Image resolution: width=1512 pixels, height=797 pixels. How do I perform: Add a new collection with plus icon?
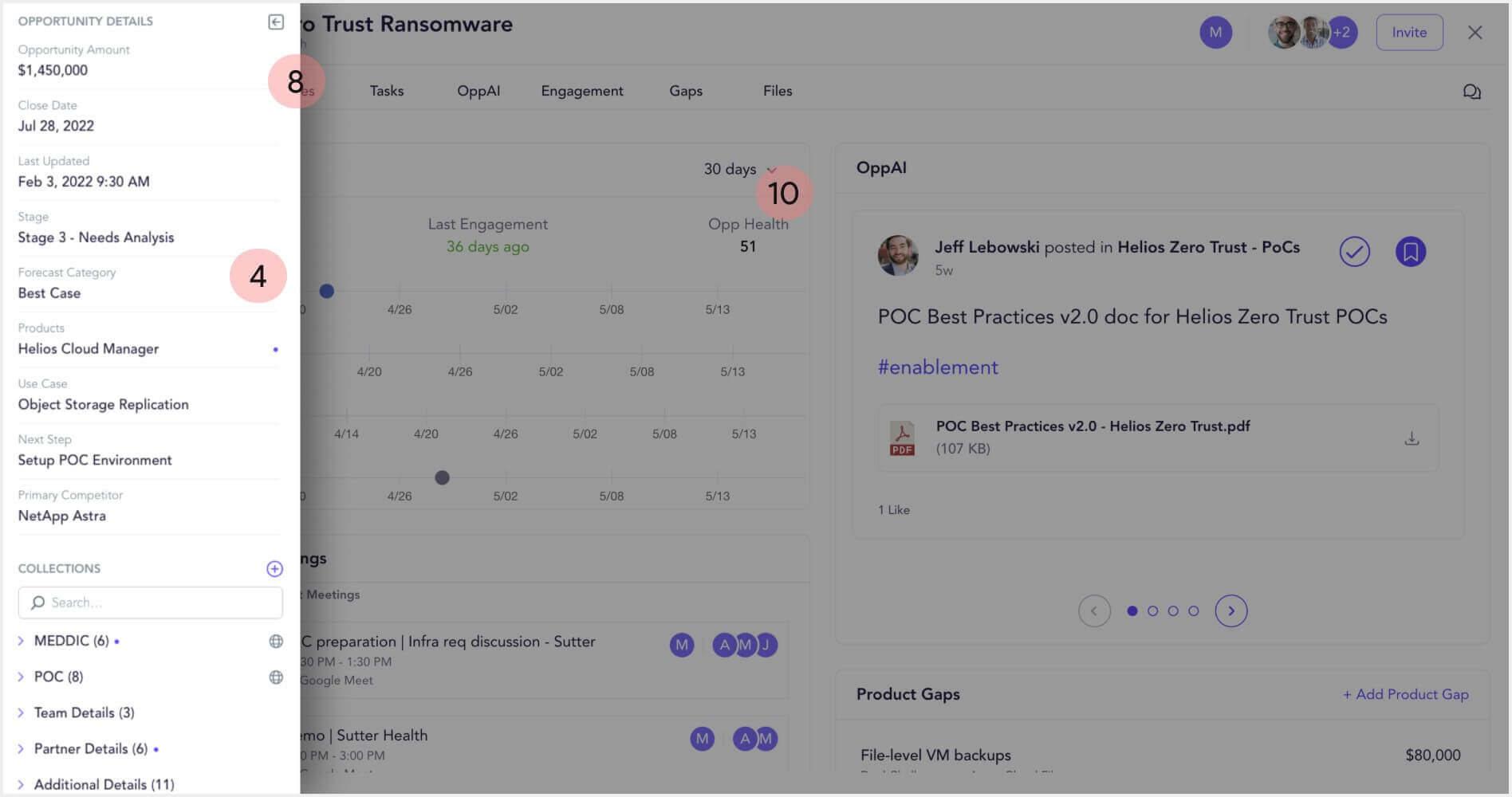pyautogui.click(x=274, y=568)
